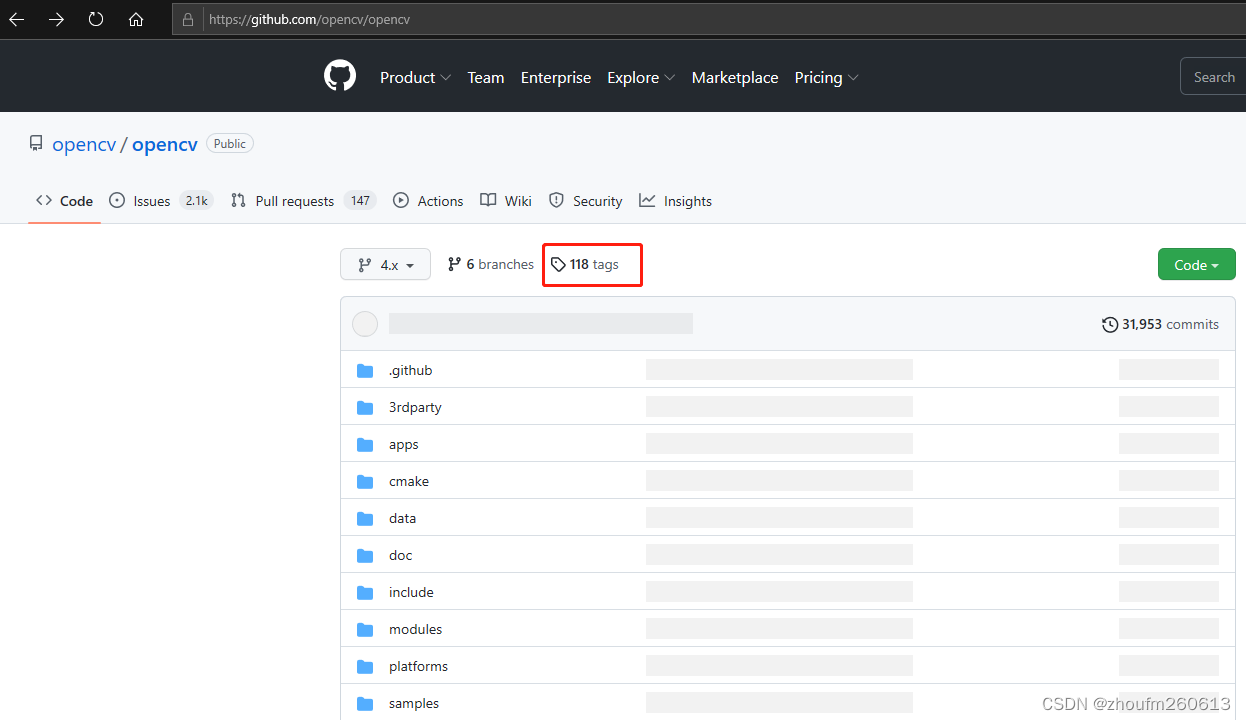Click the cmake folder icon
Screen dimensions: 1246x720
tap(365, 482)
